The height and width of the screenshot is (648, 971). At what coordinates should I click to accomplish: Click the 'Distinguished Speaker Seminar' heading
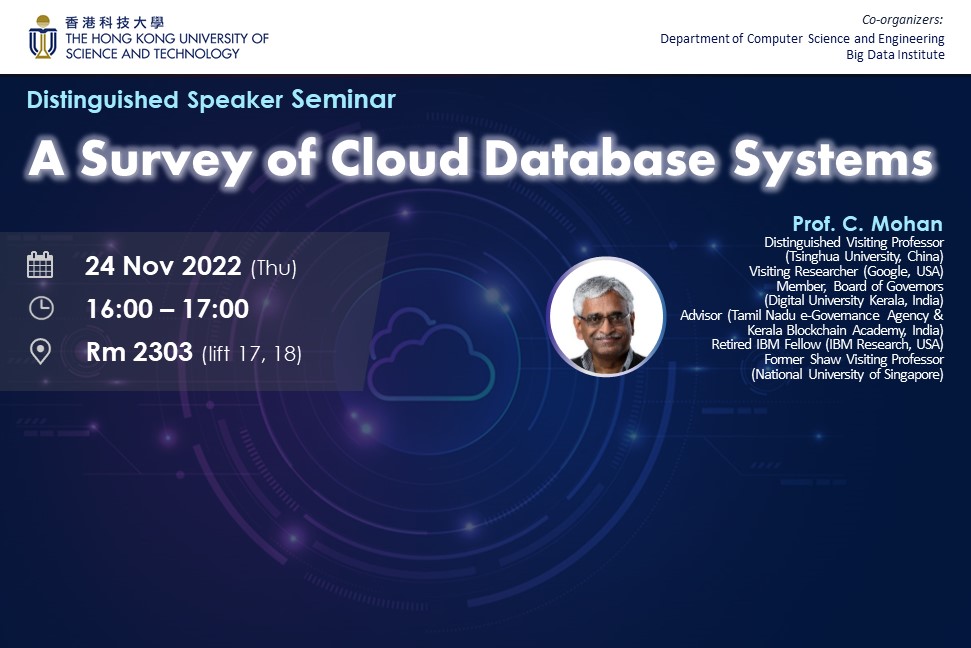click(x=211, y=100)
